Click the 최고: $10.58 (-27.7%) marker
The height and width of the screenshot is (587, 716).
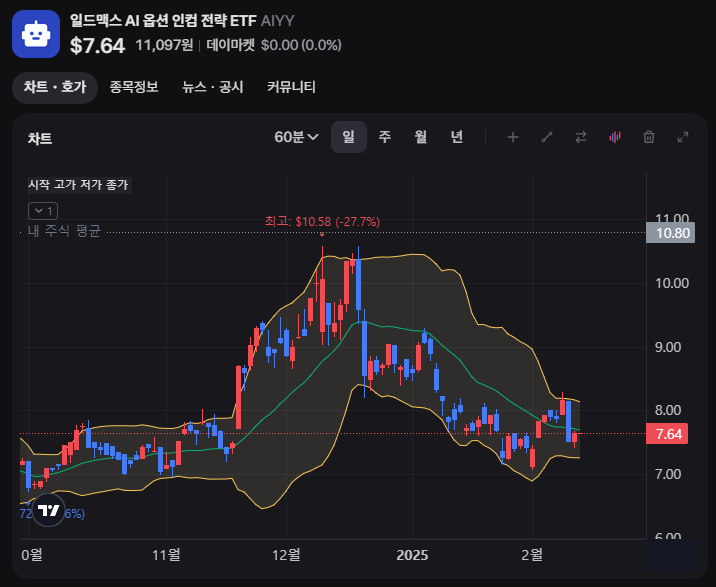tap(322, 222)
